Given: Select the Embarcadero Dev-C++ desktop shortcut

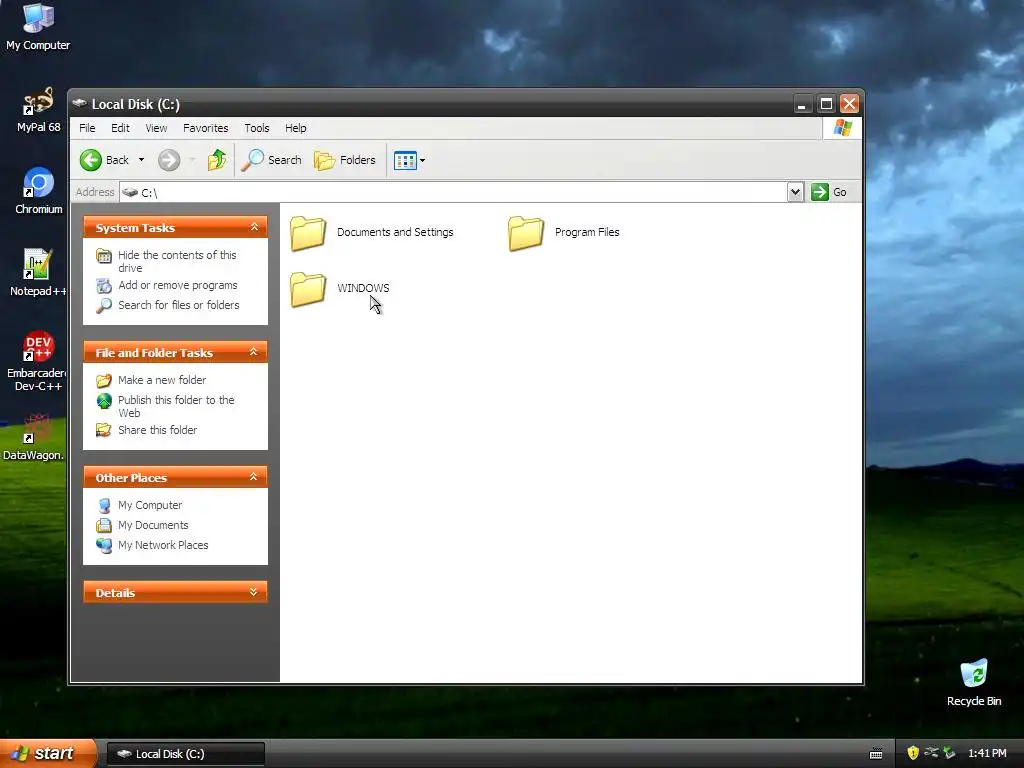Looking at the screenshot, I should pos(38,360).
